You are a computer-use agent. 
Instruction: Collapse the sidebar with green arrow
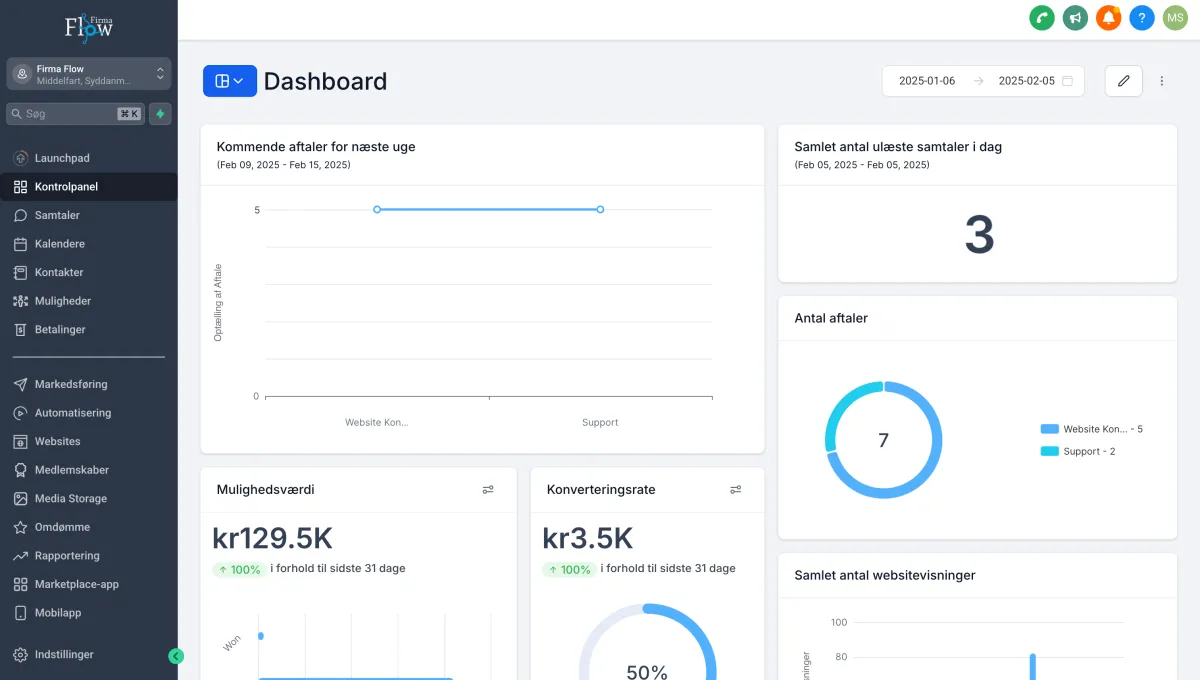pos(176,656)
